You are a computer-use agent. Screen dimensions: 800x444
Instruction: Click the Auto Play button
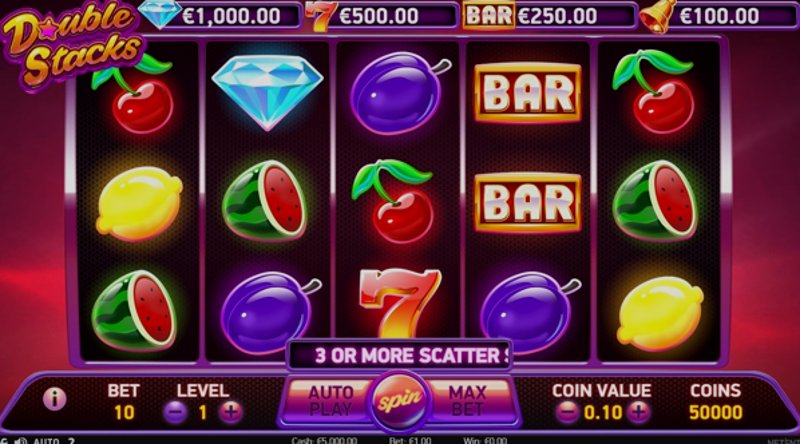click(330, 401)
